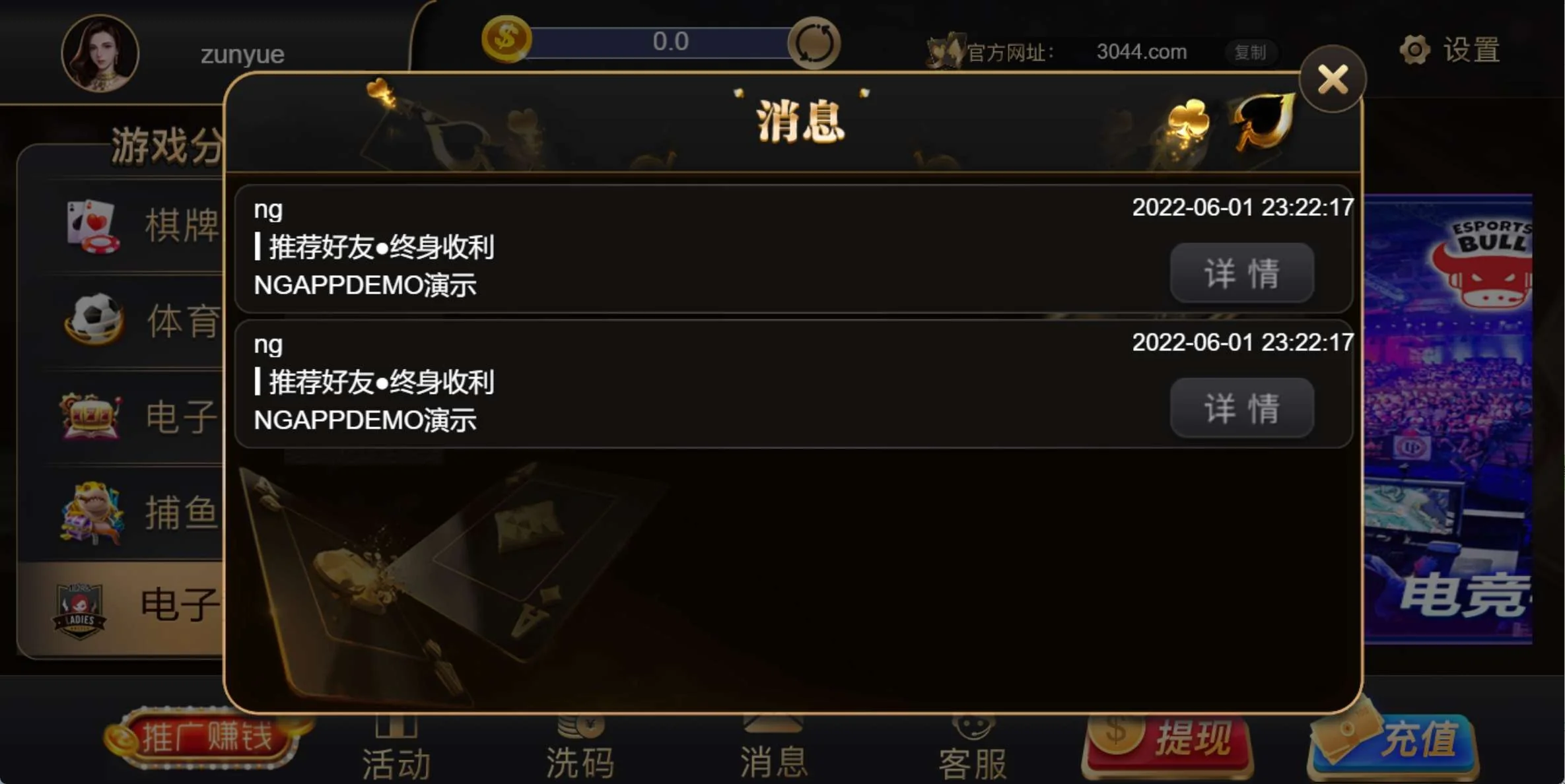Choose the slot machine electronic icon
Viewport: 1565px width, 784px height.
tap(91, 416)
